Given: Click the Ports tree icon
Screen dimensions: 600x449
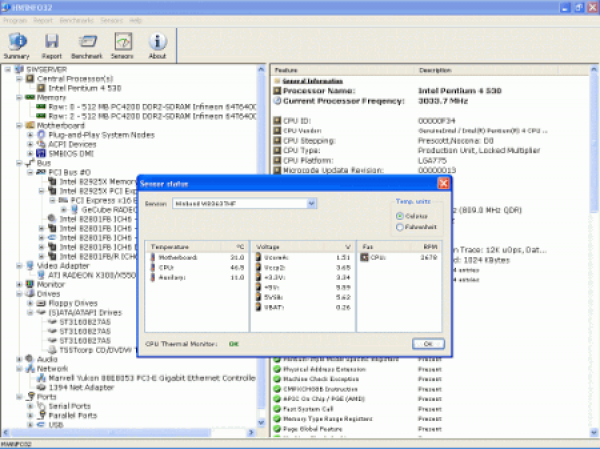Looking at the screenshot, I should pyautogui.click(x=31, y=397).
